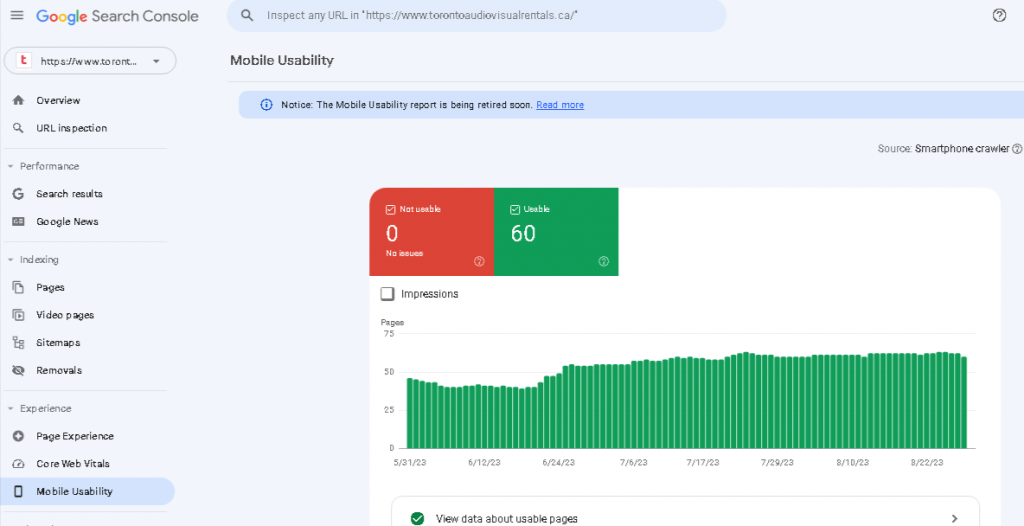Click the URL inspection magnifier icon

pos(18,128)
